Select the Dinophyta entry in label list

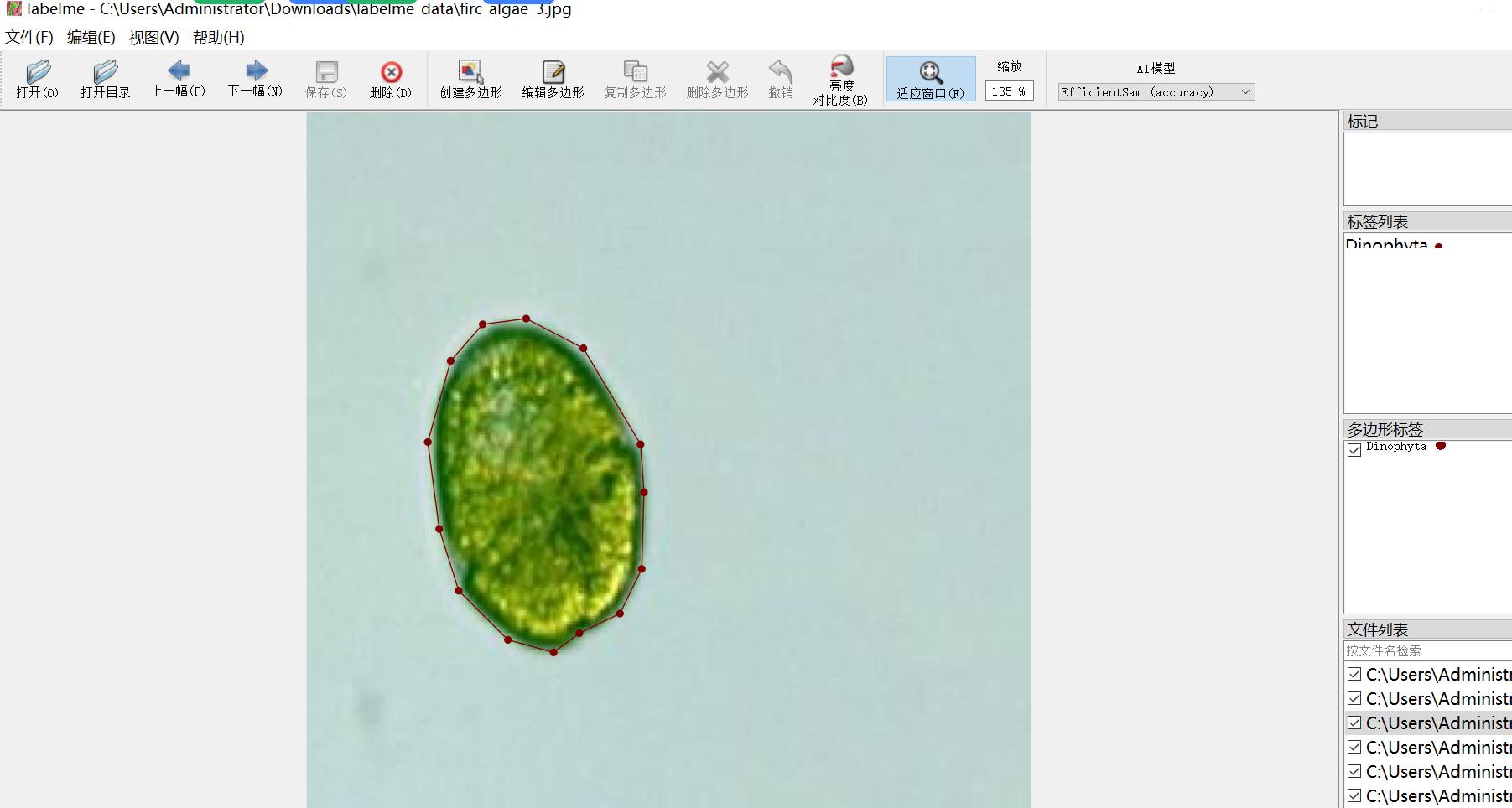pos(1386,245)
